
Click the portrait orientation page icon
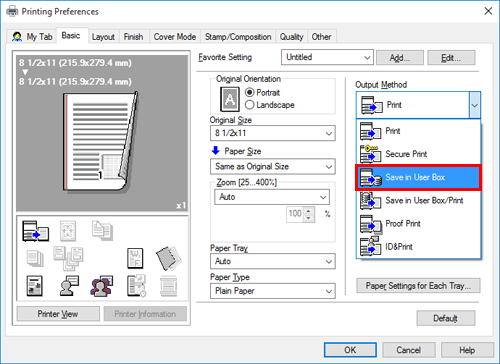point(230,99)
